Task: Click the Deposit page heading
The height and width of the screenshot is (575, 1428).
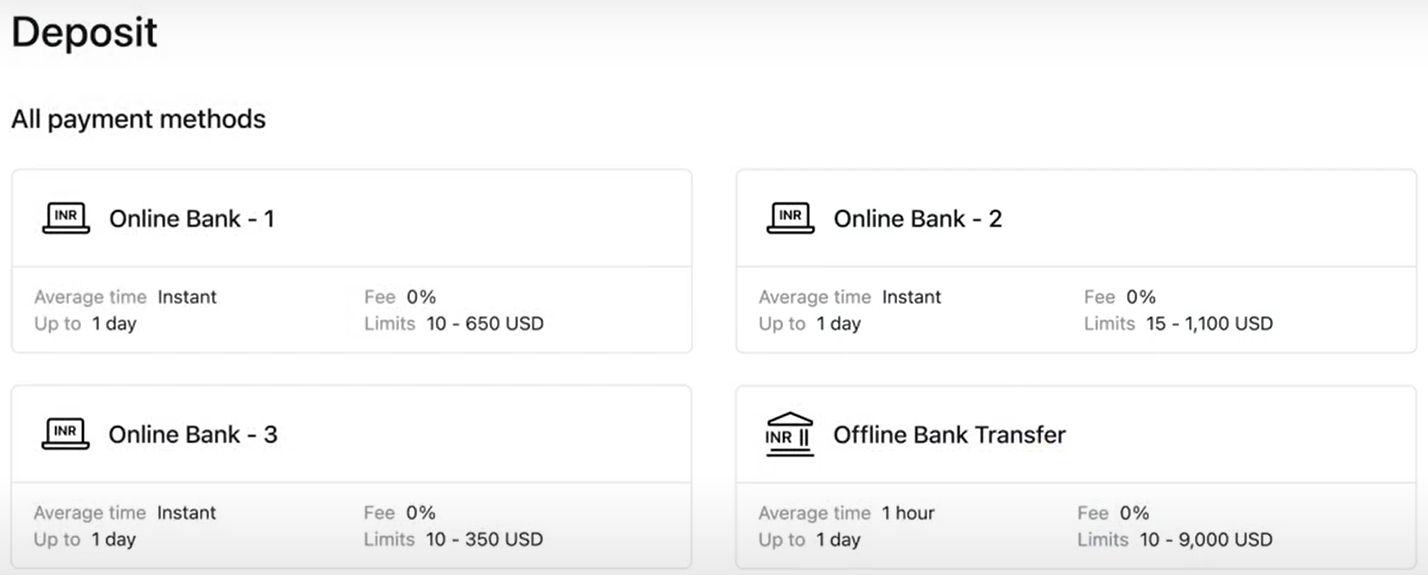Action: pyautogui.click(x=84, y=32)
